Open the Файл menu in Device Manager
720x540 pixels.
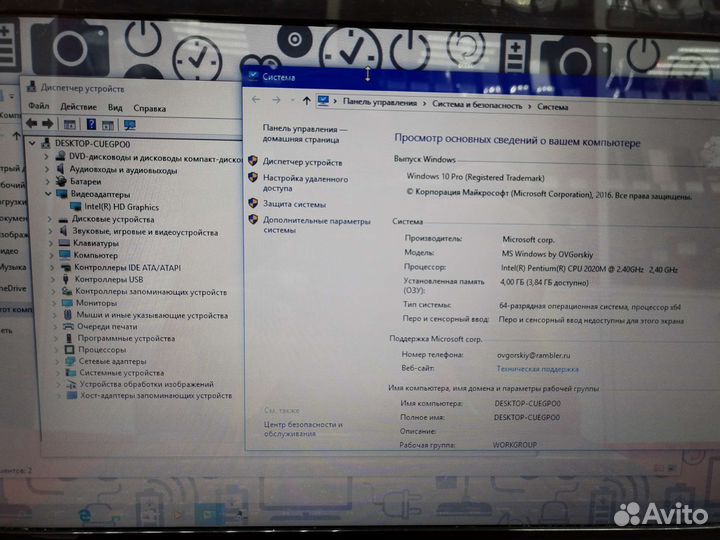coord(39,106)
